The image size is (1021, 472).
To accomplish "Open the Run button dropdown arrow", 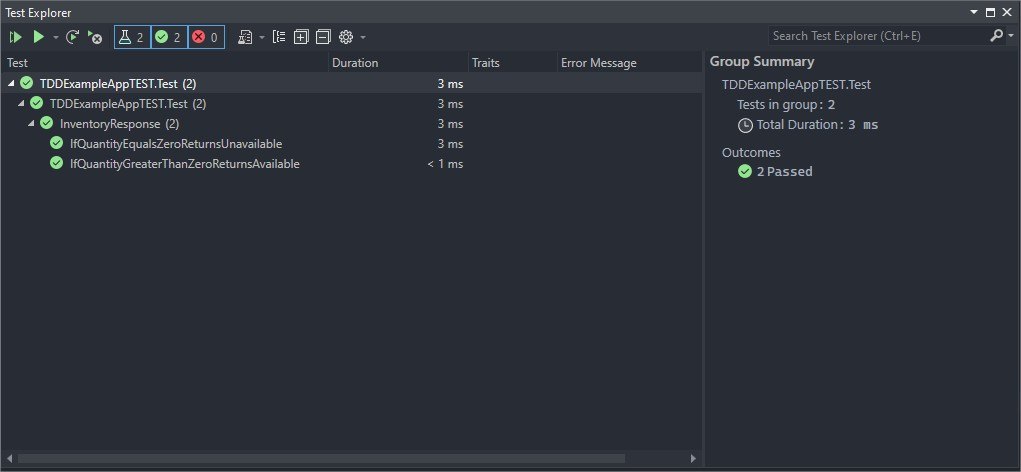I will (x=55, y=37).
